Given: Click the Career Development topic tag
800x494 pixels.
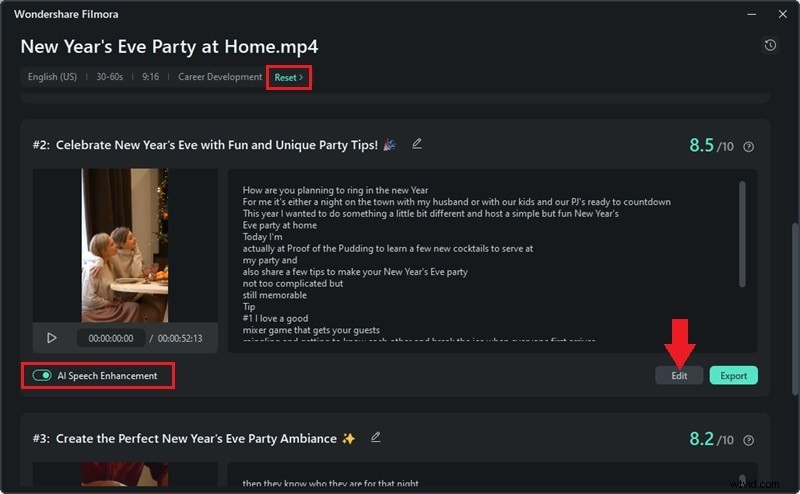Looking at the screenshot, I should click(220, 77).
